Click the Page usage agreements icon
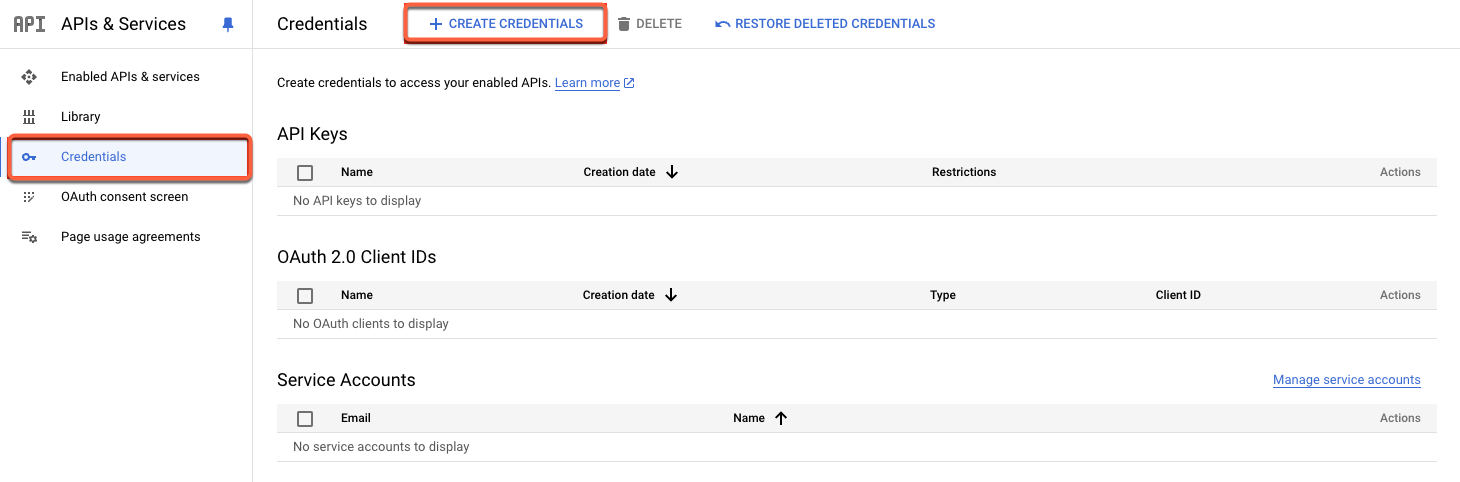 click(x=29, y=237)
